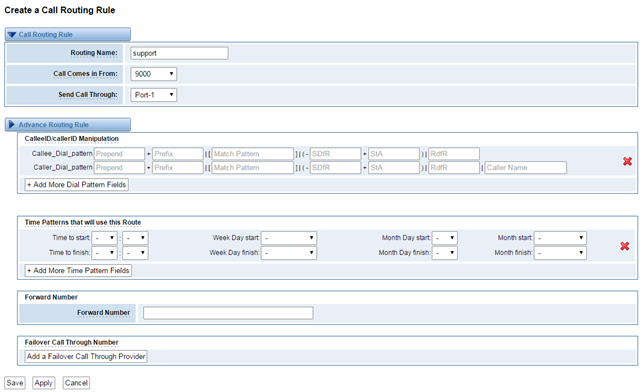Click the Routing Name label
643x392 pixels.
(94, 53)
